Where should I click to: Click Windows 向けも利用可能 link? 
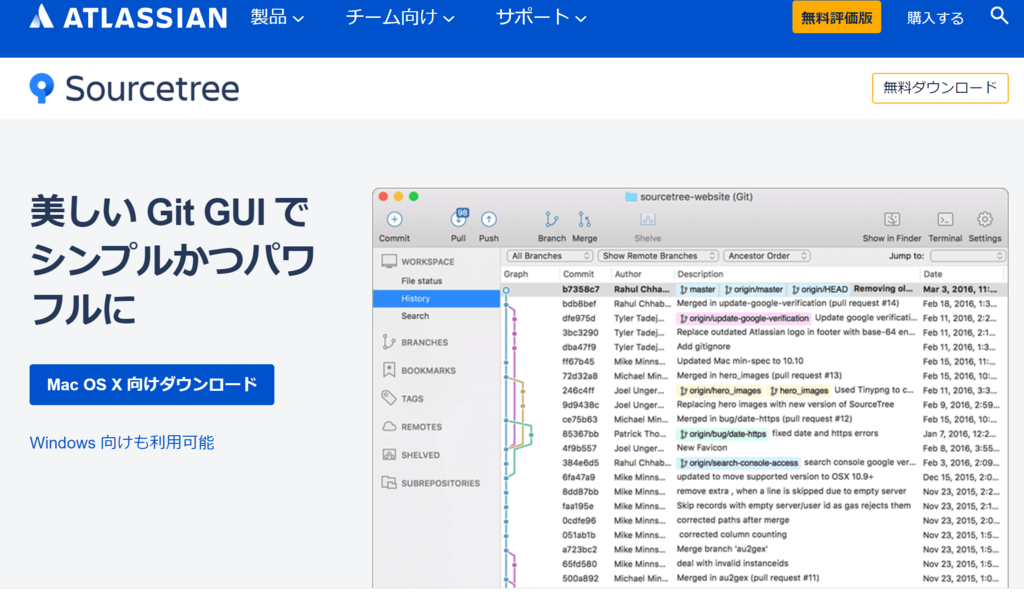click(122, 443)
